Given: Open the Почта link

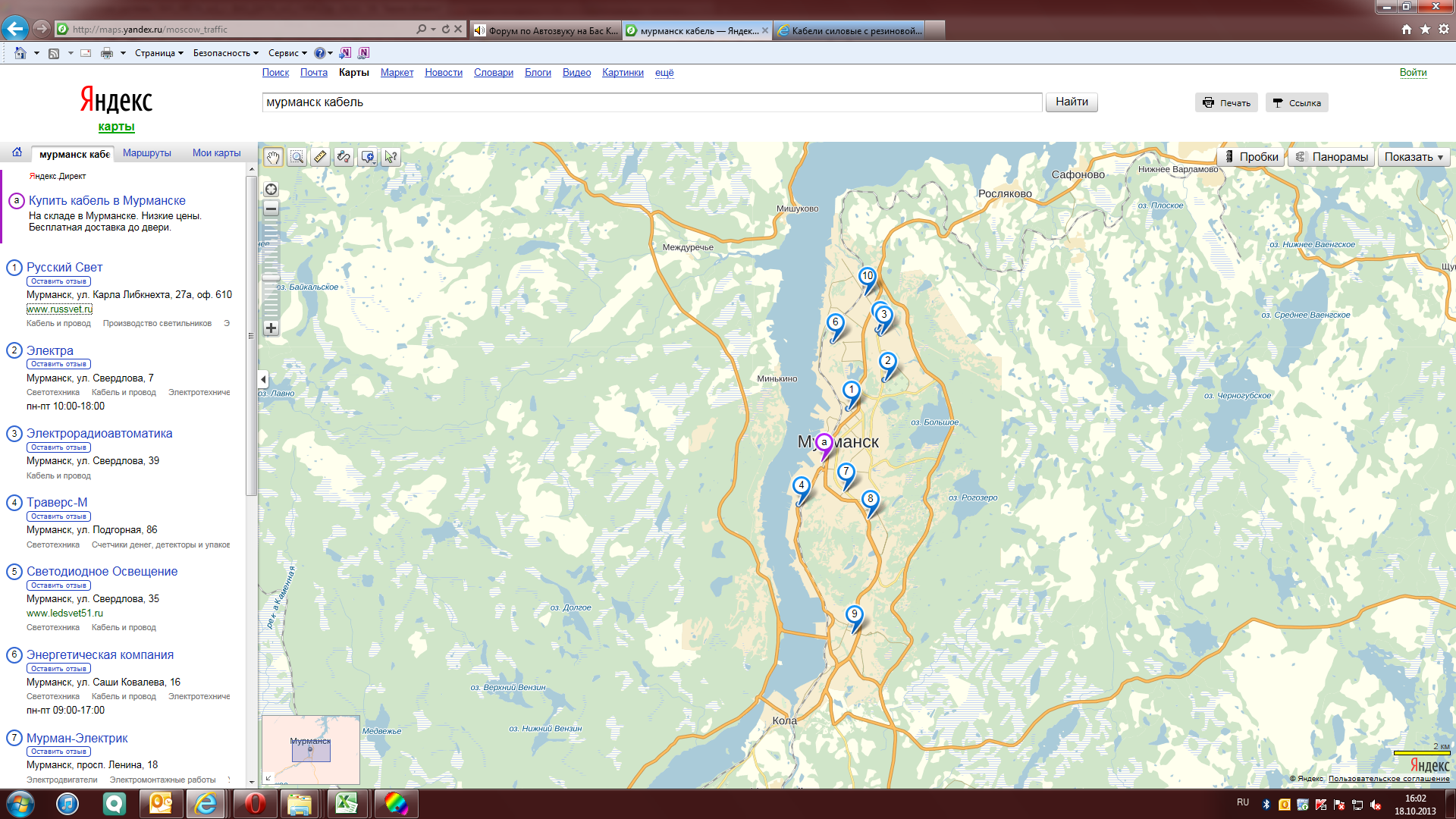Looking at the screenshot, I should [314, 73].
